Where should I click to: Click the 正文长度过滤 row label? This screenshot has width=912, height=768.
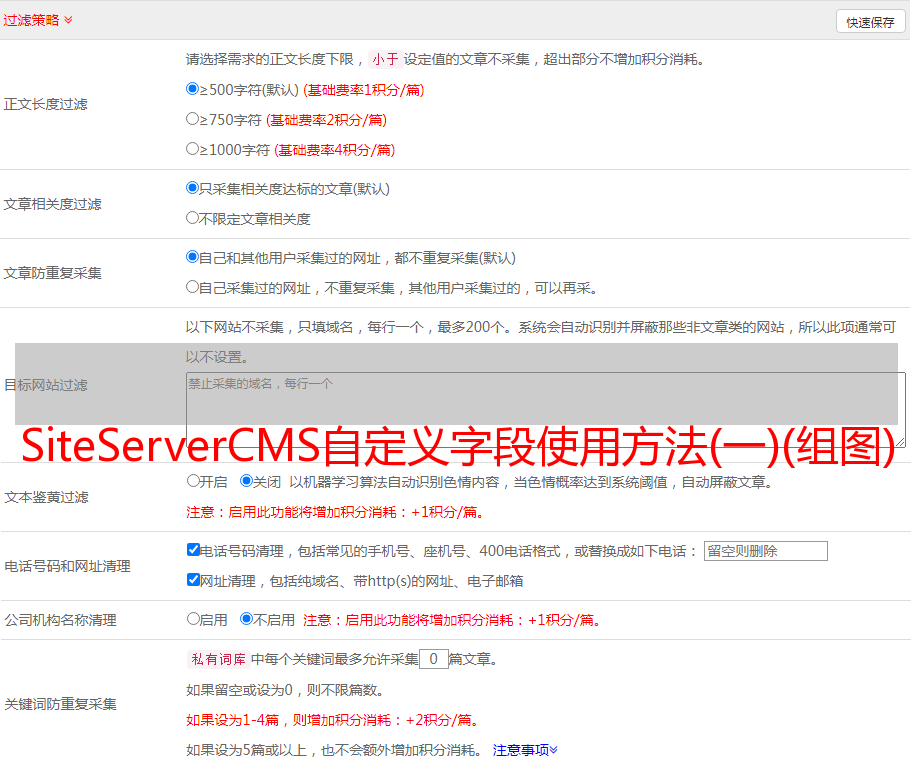click(46, 104)
